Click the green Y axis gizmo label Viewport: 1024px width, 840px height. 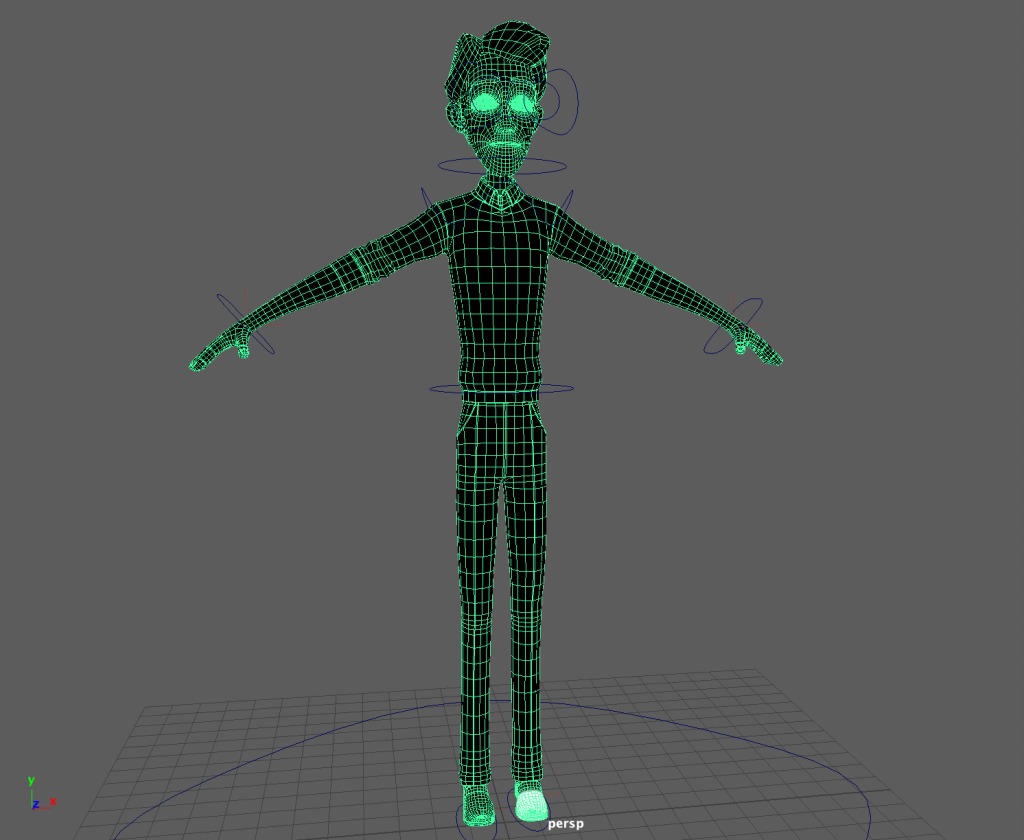pyautogui.click(x=31, y=780)
